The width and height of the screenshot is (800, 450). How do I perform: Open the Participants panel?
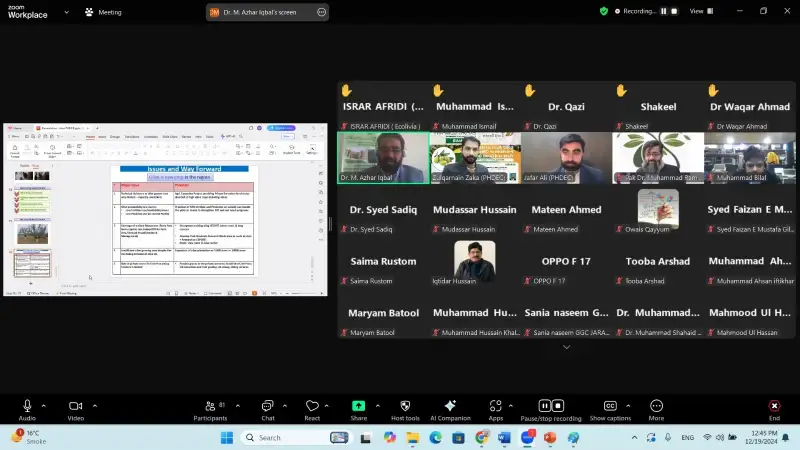coord(210,410)
